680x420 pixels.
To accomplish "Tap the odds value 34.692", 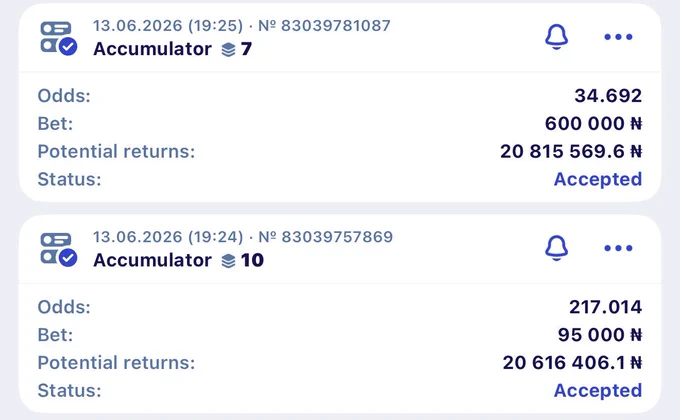I will (608, 96).
